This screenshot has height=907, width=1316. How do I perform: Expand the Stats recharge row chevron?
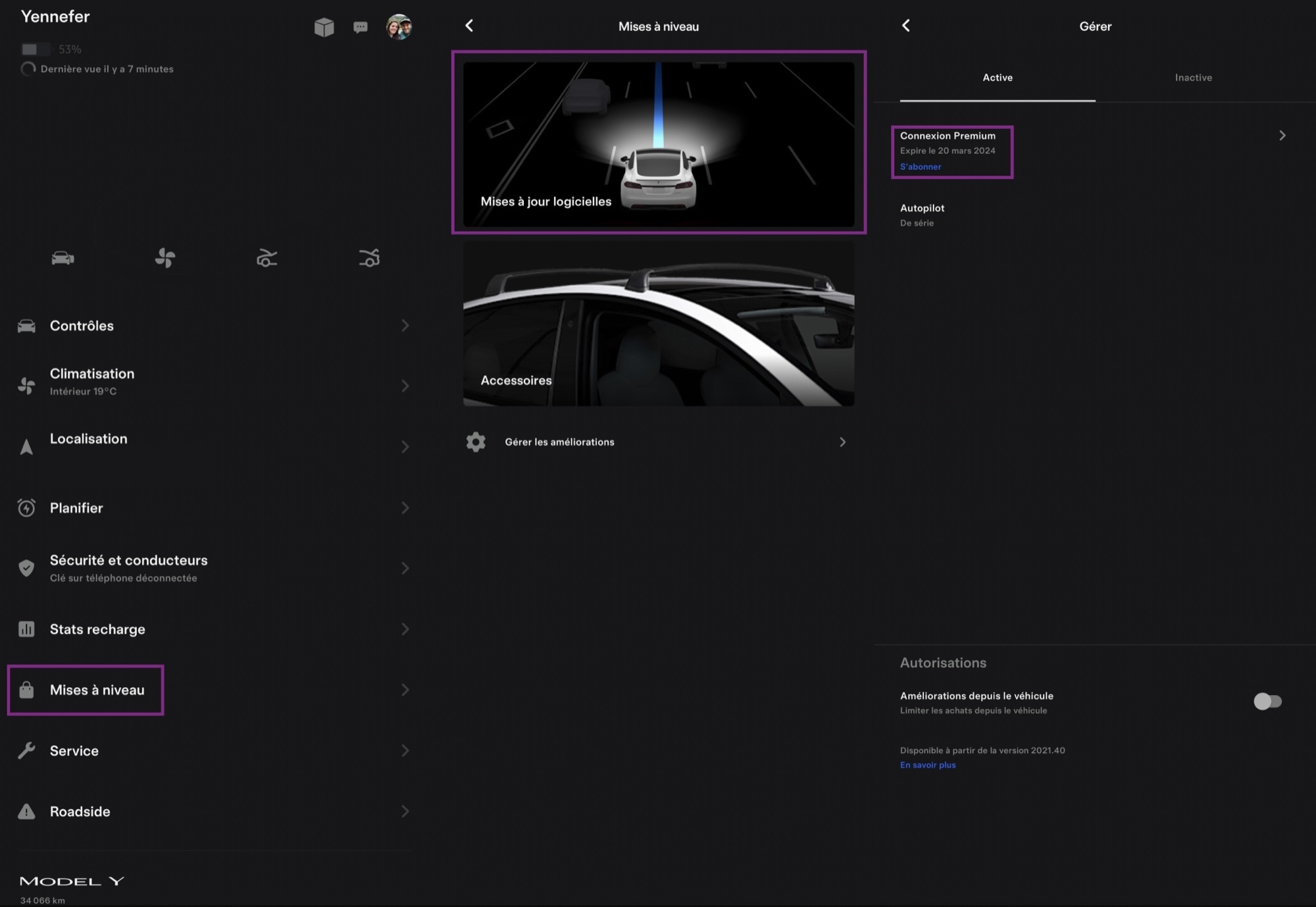click(405, 629)
